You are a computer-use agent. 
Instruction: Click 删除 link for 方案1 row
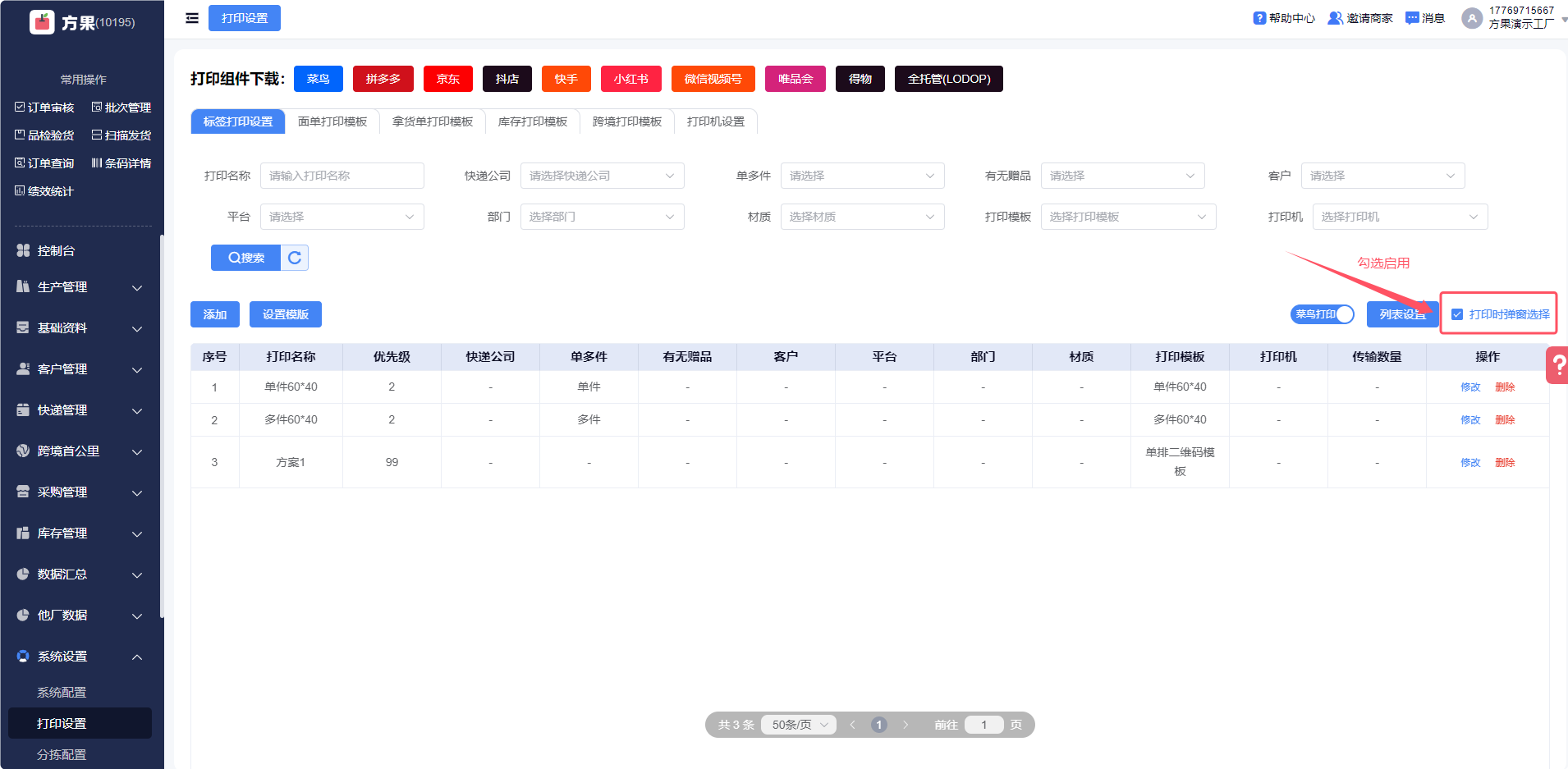1505,463
